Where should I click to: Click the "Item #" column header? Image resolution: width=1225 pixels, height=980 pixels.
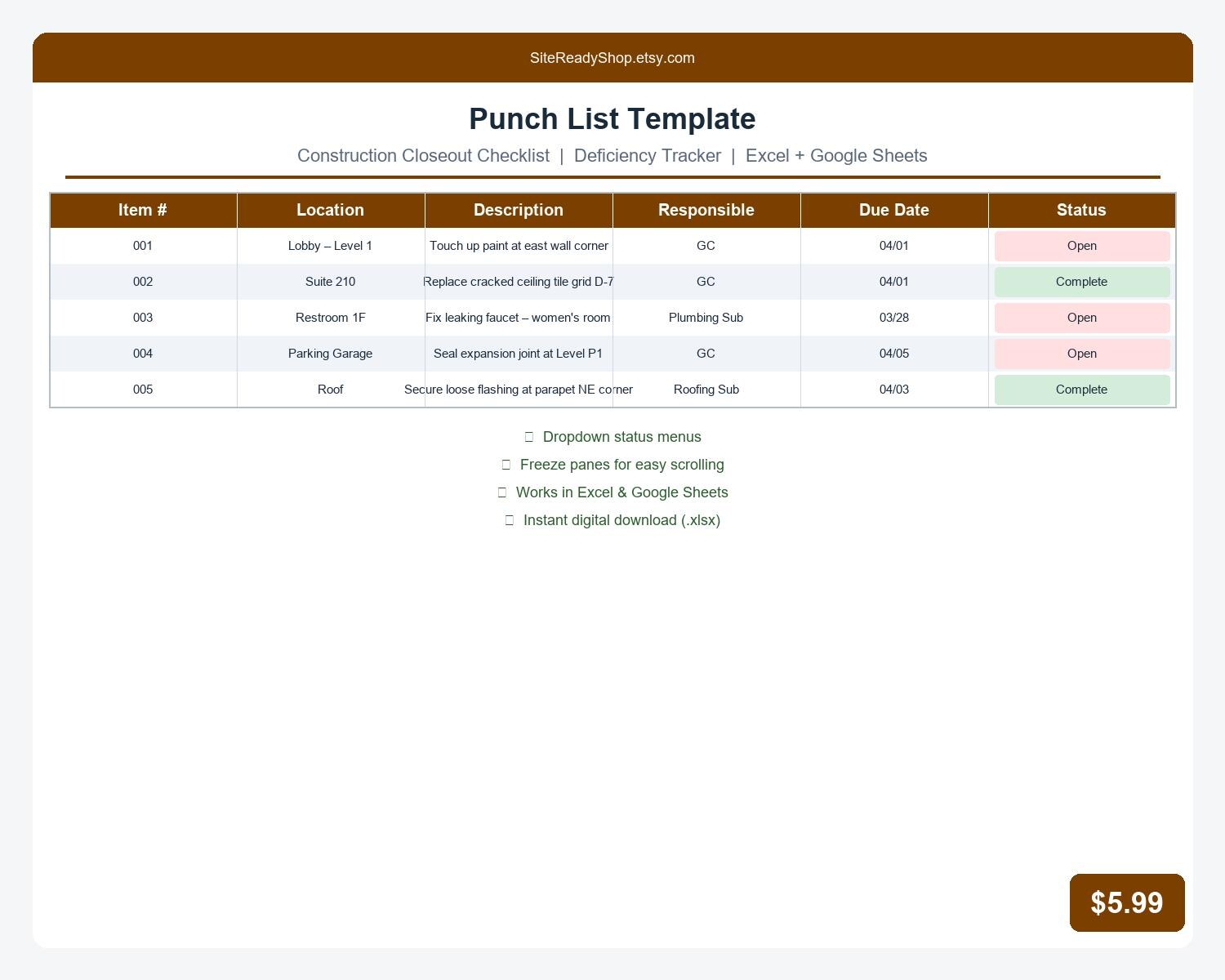coord(143,210)
